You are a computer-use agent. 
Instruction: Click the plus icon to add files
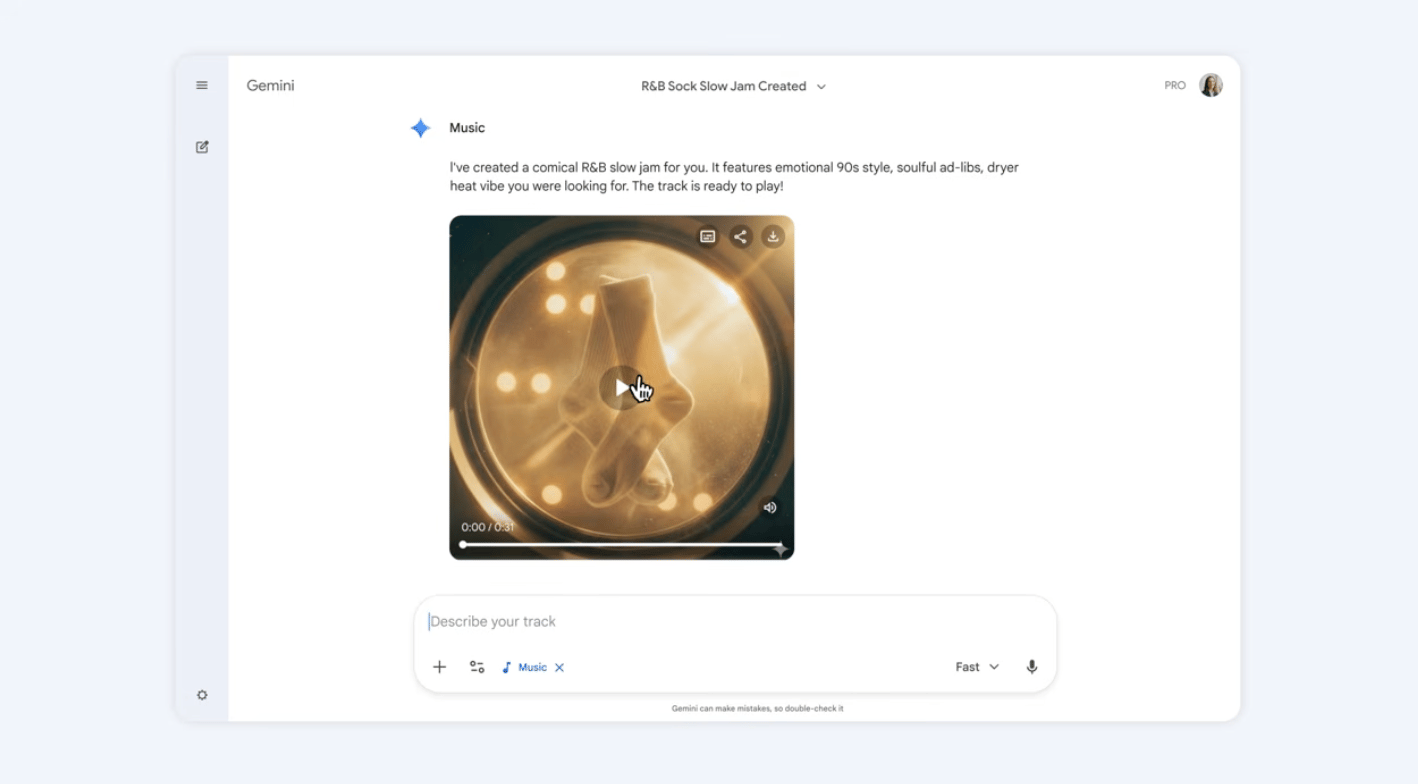(439, 667)
